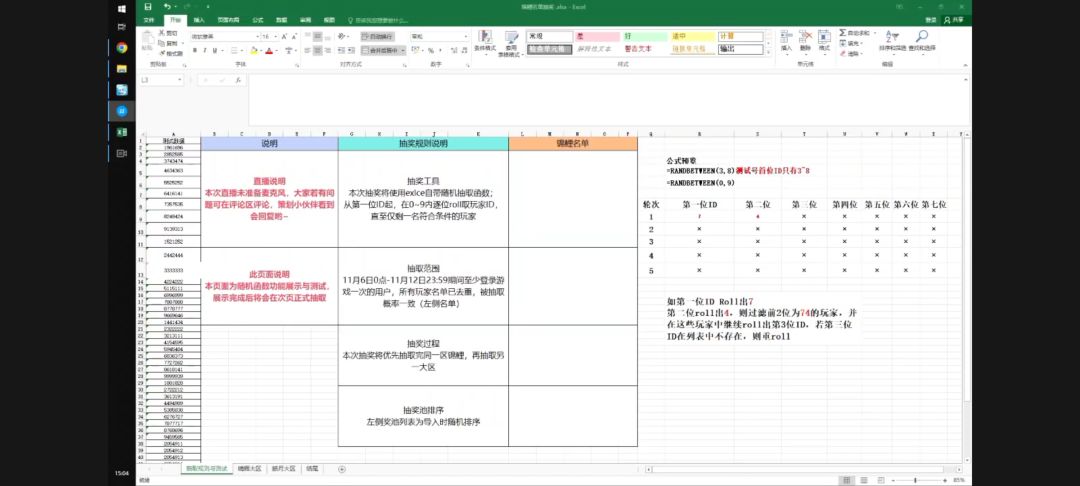
Task: Switch to the Formulas ribbon tab
Action: tap(258, 21)
